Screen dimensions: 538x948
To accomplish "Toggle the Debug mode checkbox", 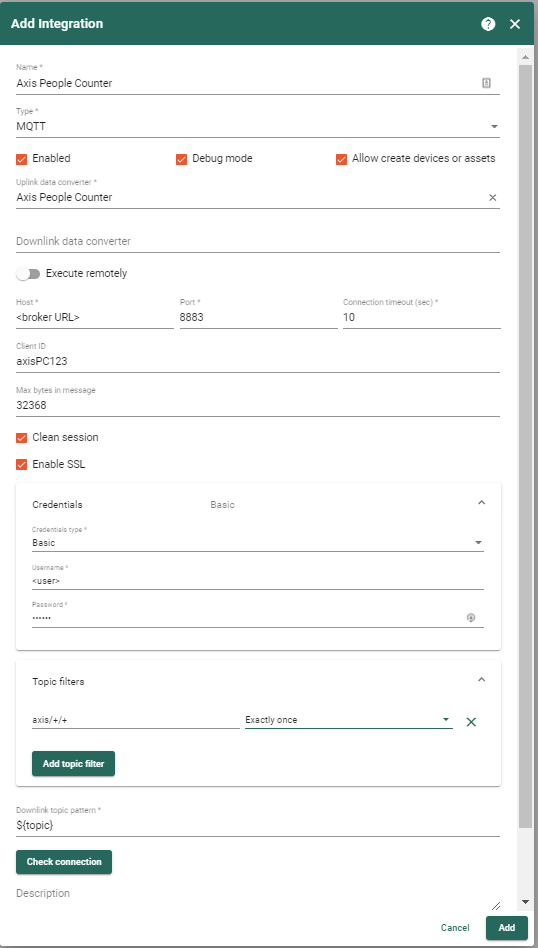I will (181, 159).
